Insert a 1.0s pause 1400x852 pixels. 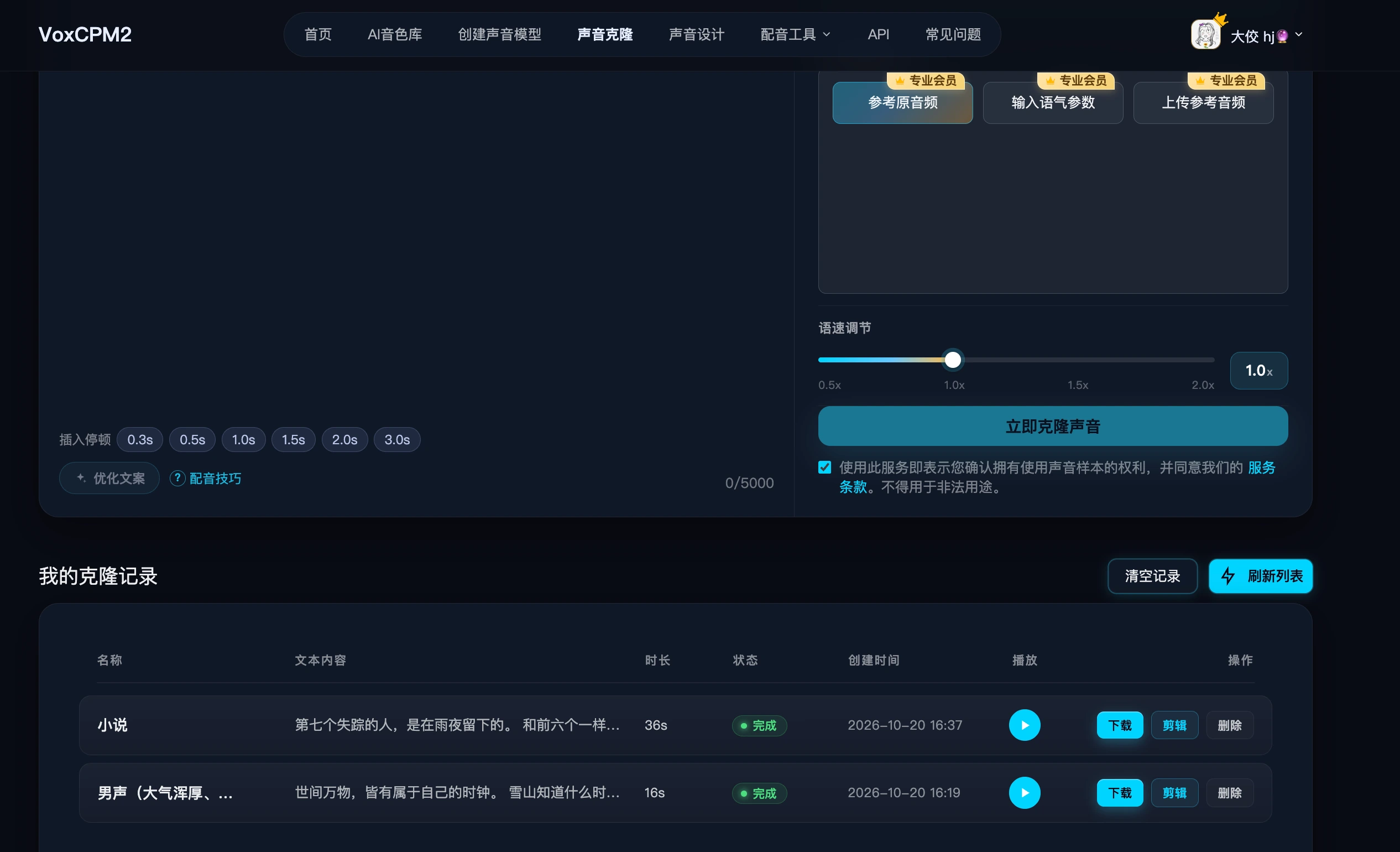(x=243, y=440)
